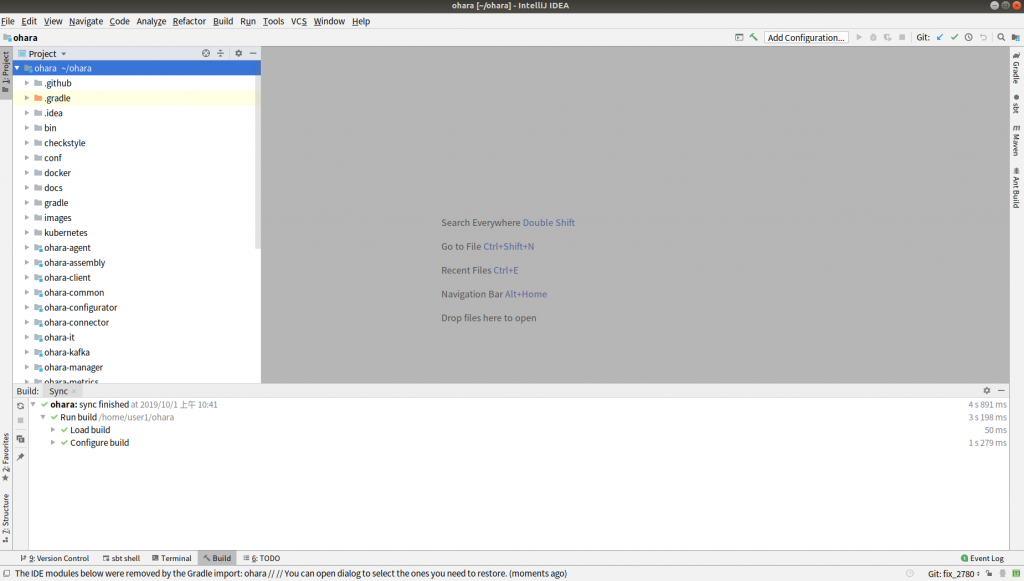Screen dimensions: 1024x581
Task: Click the pin tab icon in Build panel
Action: point(20,456)
